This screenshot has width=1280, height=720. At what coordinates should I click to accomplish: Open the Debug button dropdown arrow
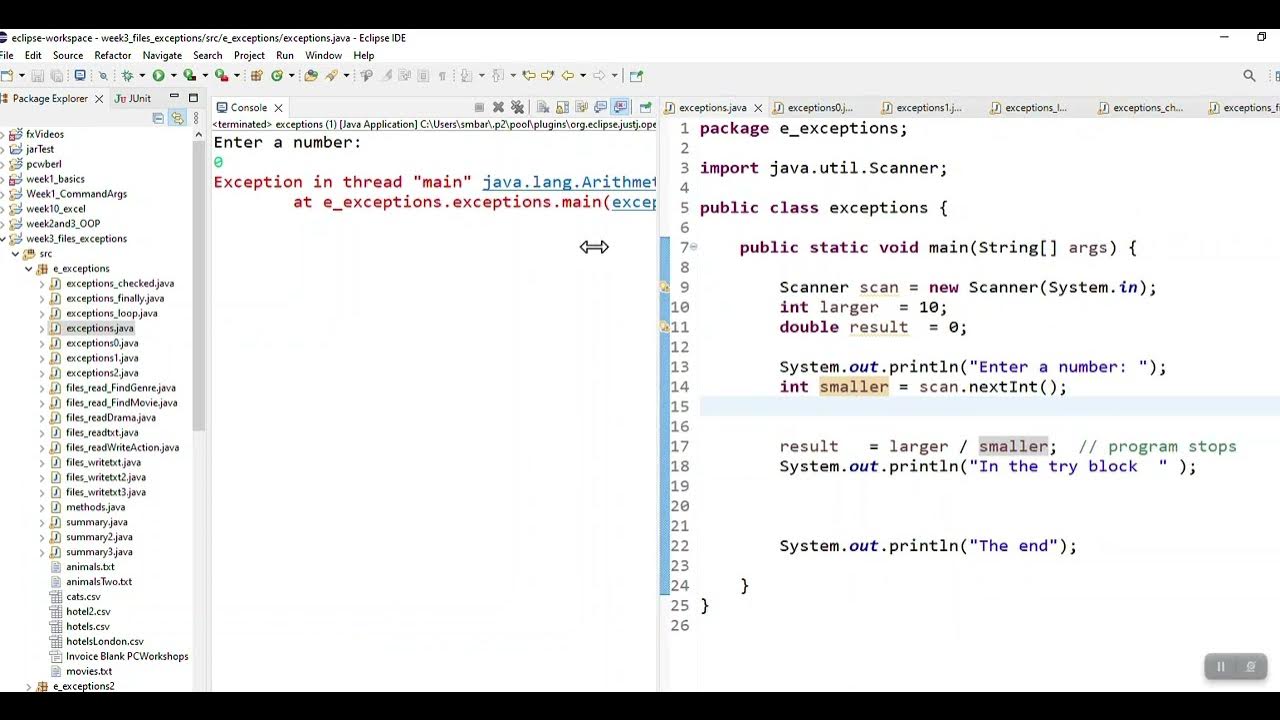pos(142,75)
